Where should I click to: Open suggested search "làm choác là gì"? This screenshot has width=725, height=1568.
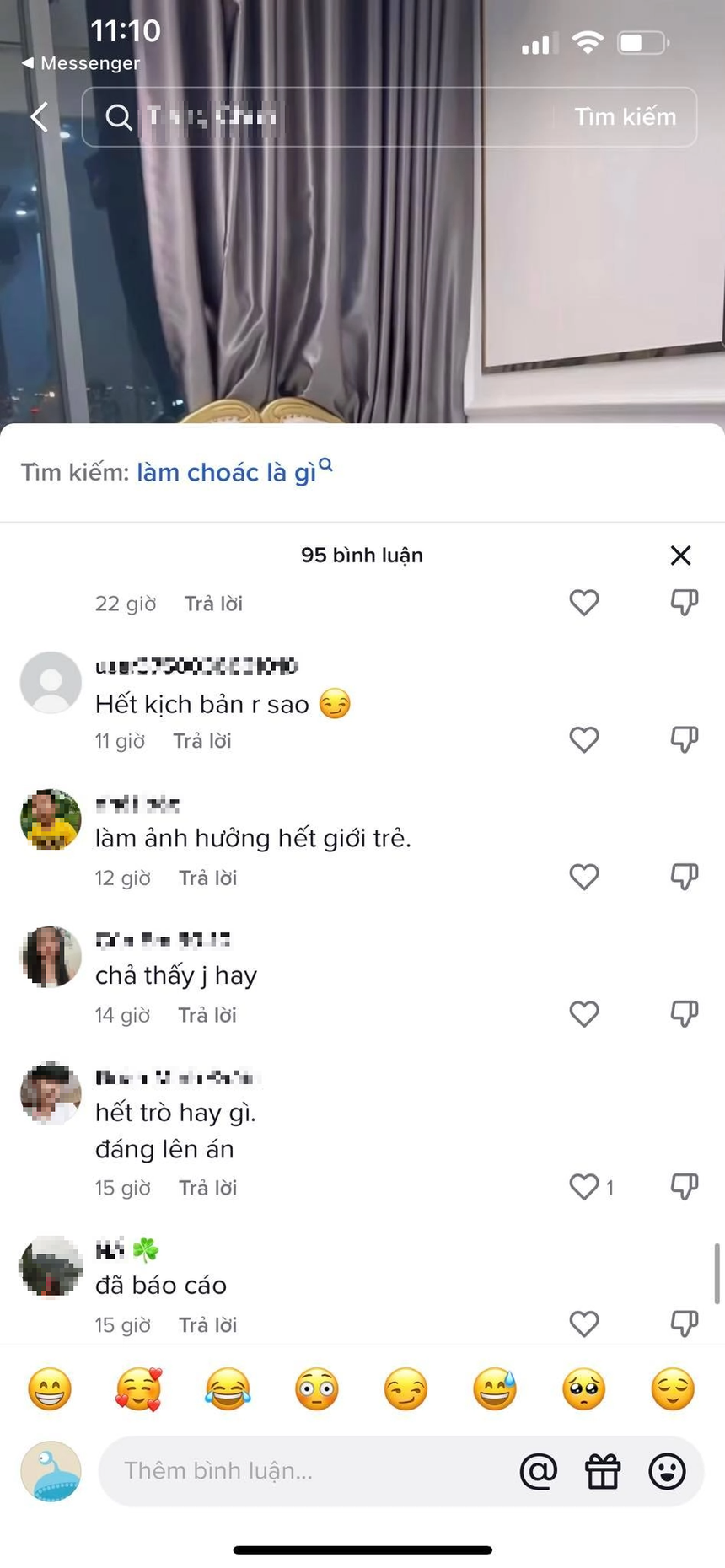(x=228, y=473)
